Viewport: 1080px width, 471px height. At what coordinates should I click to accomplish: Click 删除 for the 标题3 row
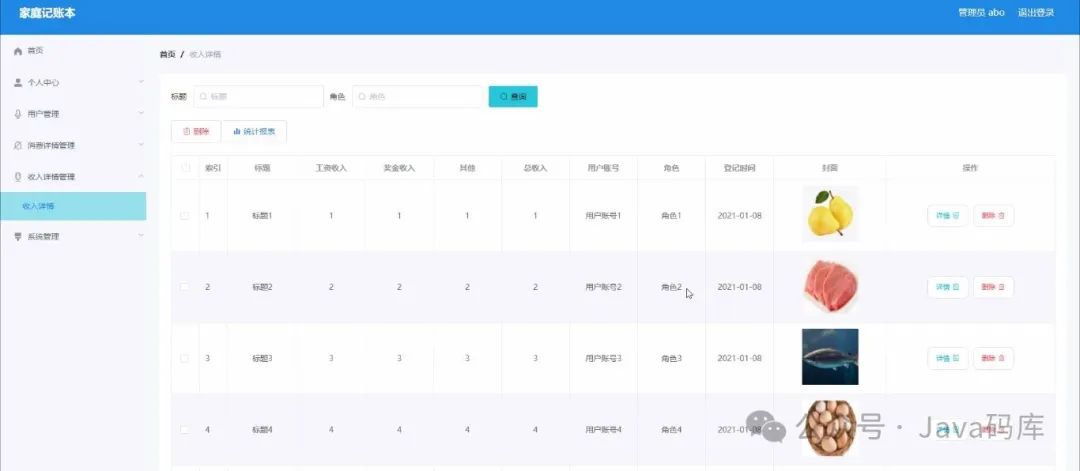993,358
